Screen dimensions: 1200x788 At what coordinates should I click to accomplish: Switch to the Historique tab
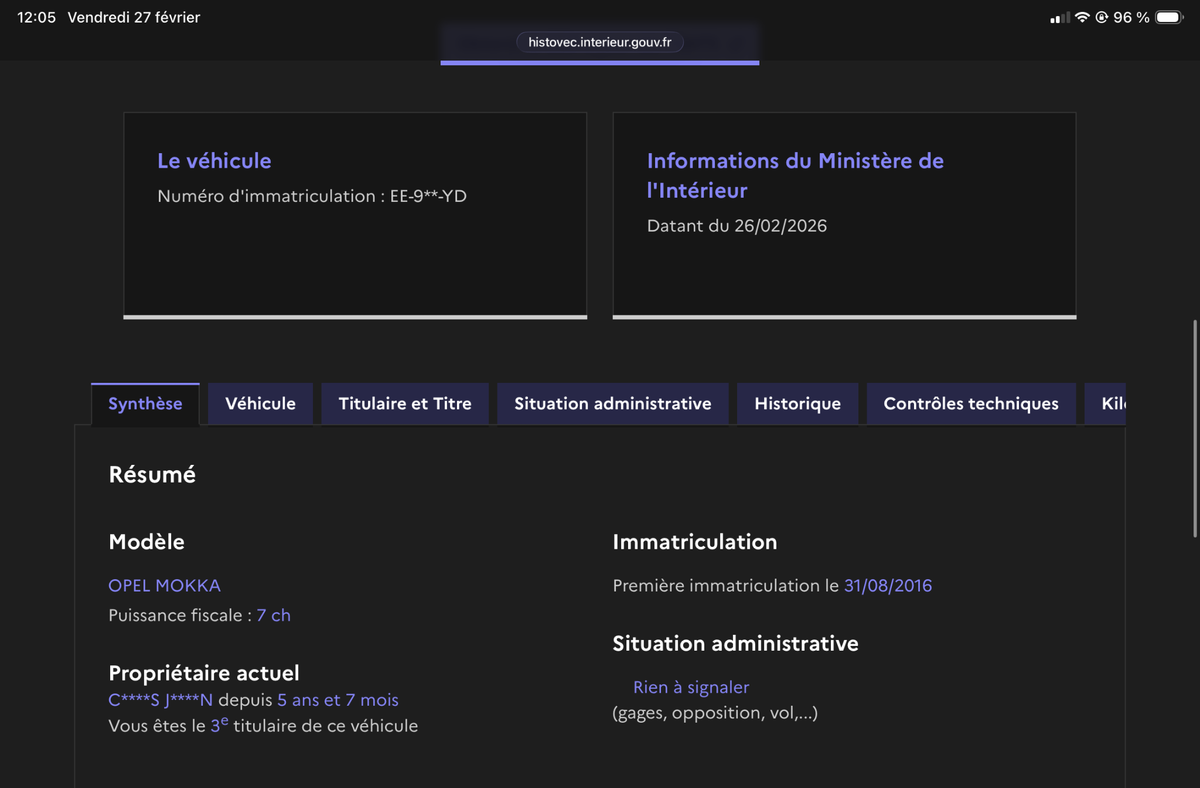[797, 404]
